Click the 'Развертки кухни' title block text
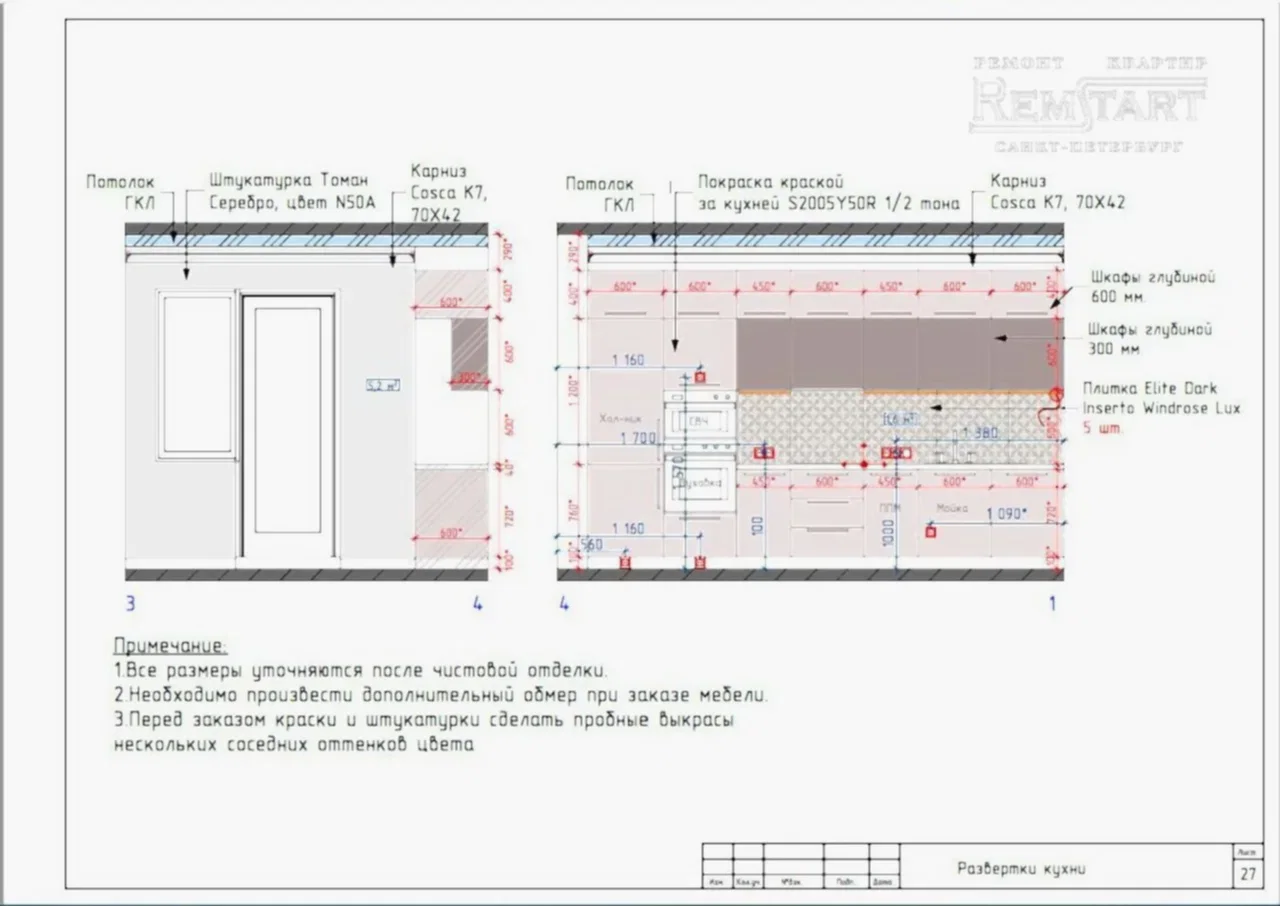Screen dimensions: 1280x906 click(1020, 868)
